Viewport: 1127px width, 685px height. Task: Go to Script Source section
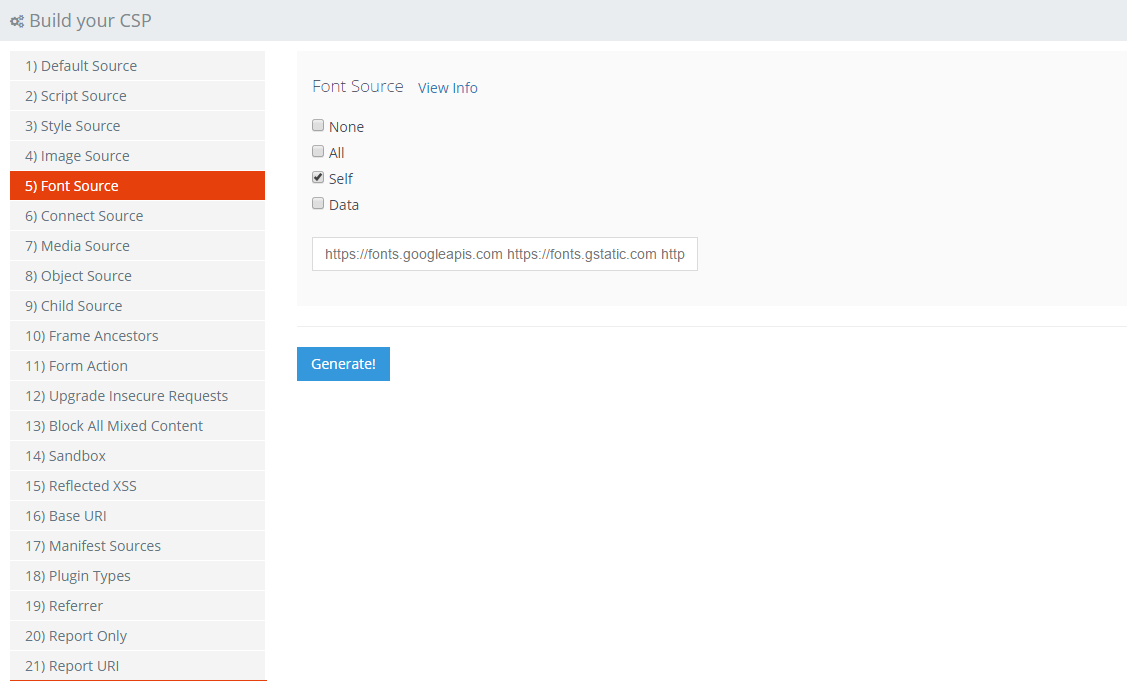tap(137, 96)
